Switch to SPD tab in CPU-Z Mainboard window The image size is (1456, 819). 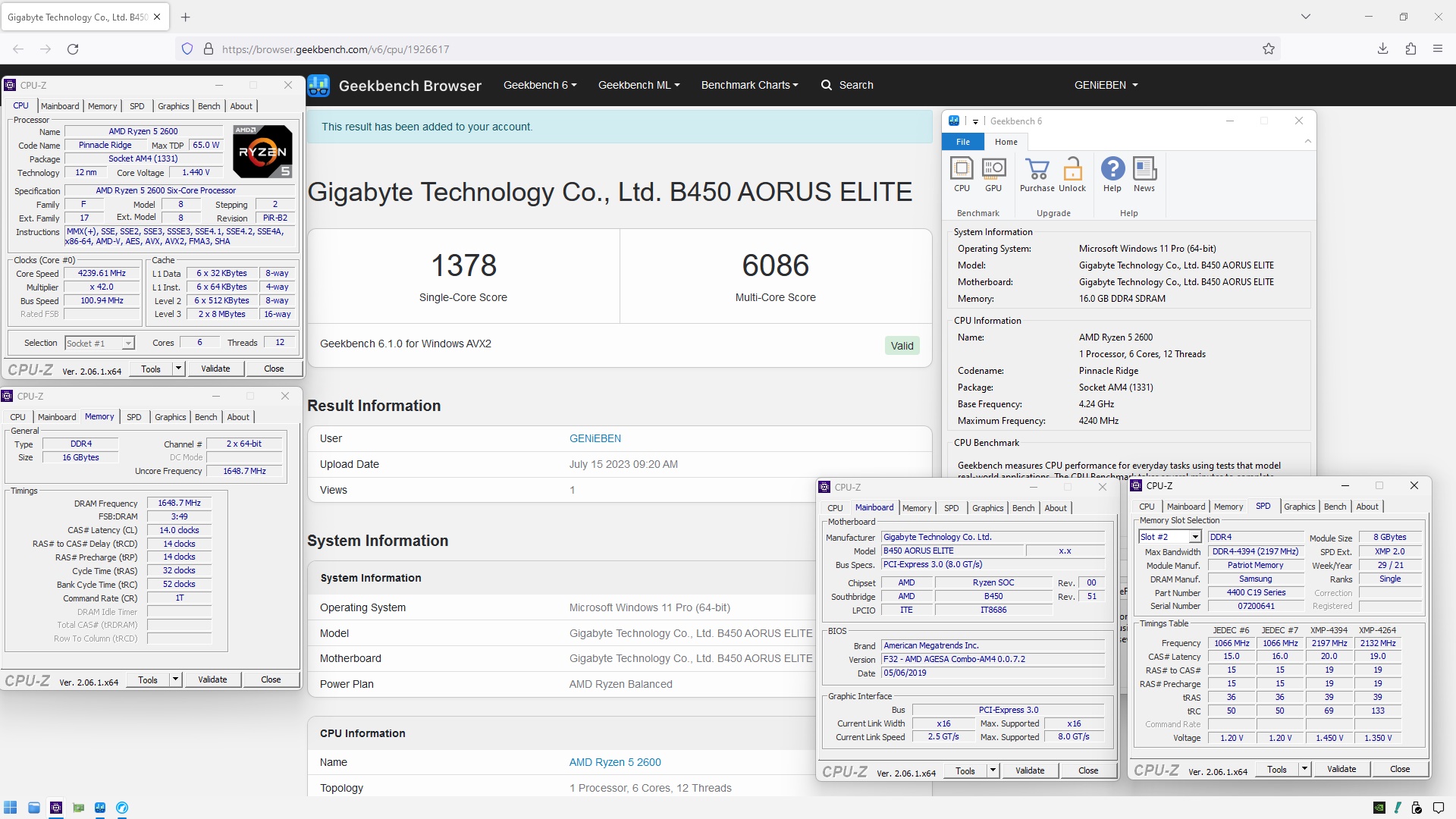pyautogui.click(x=951, y=508)
